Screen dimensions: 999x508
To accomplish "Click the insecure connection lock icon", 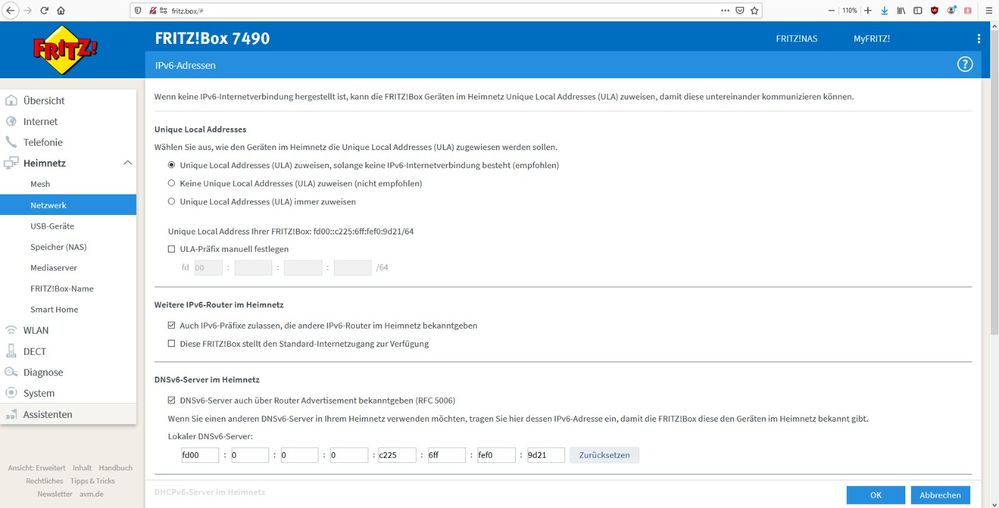I will coord(153,11).
